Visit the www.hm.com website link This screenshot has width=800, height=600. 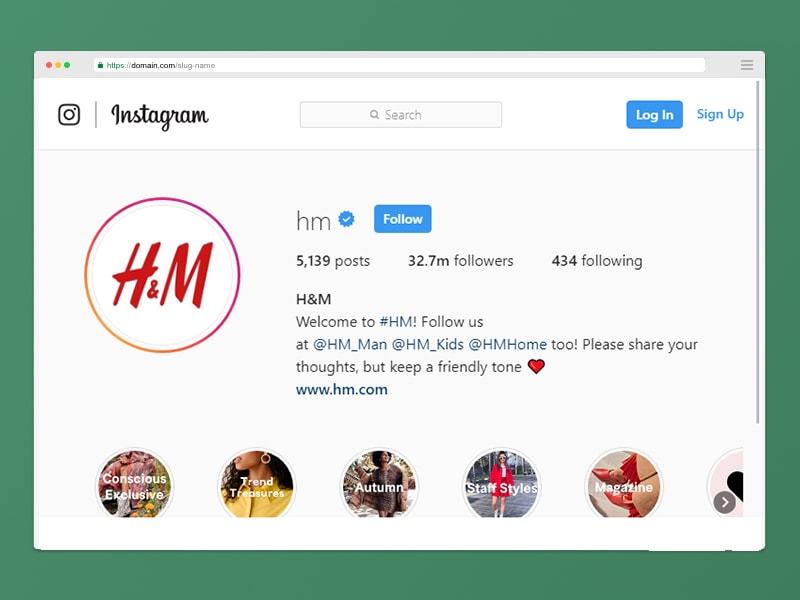[342, 389]
